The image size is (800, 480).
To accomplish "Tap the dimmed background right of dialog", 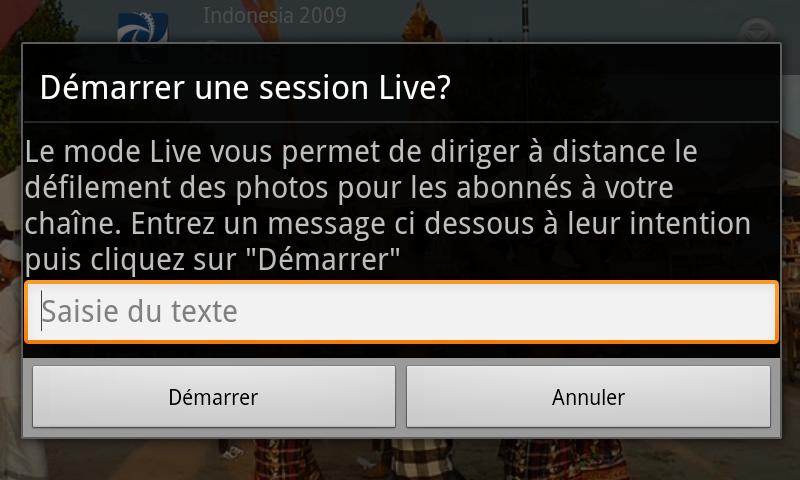I will [x=791, y=240].
